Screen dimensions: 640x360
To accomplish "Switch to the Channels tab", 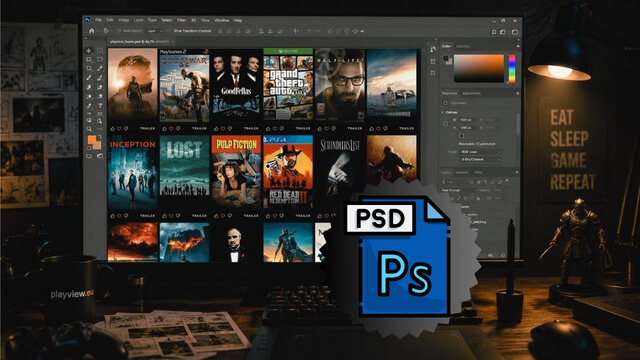I will point(462,173).
